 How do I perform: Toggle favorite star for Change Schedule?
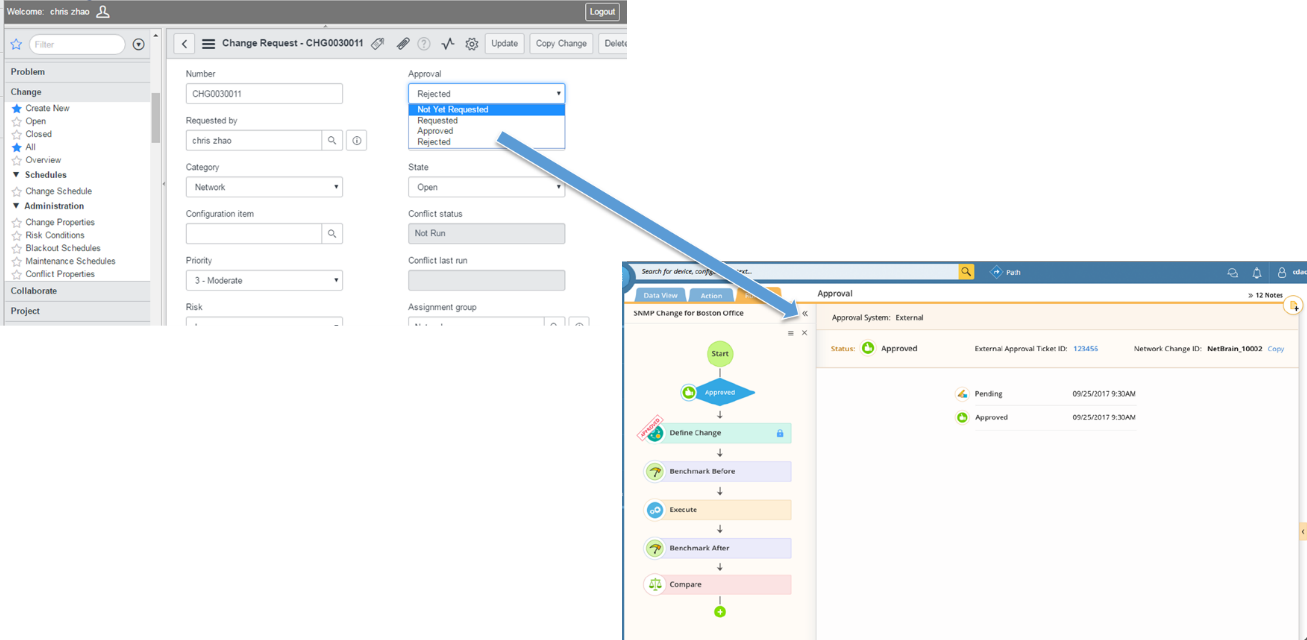click(16, 192)
